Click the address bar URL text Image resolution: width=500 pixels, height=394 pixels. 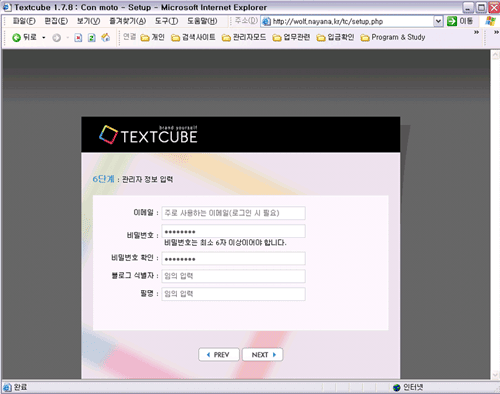click(x=328, y=22)
